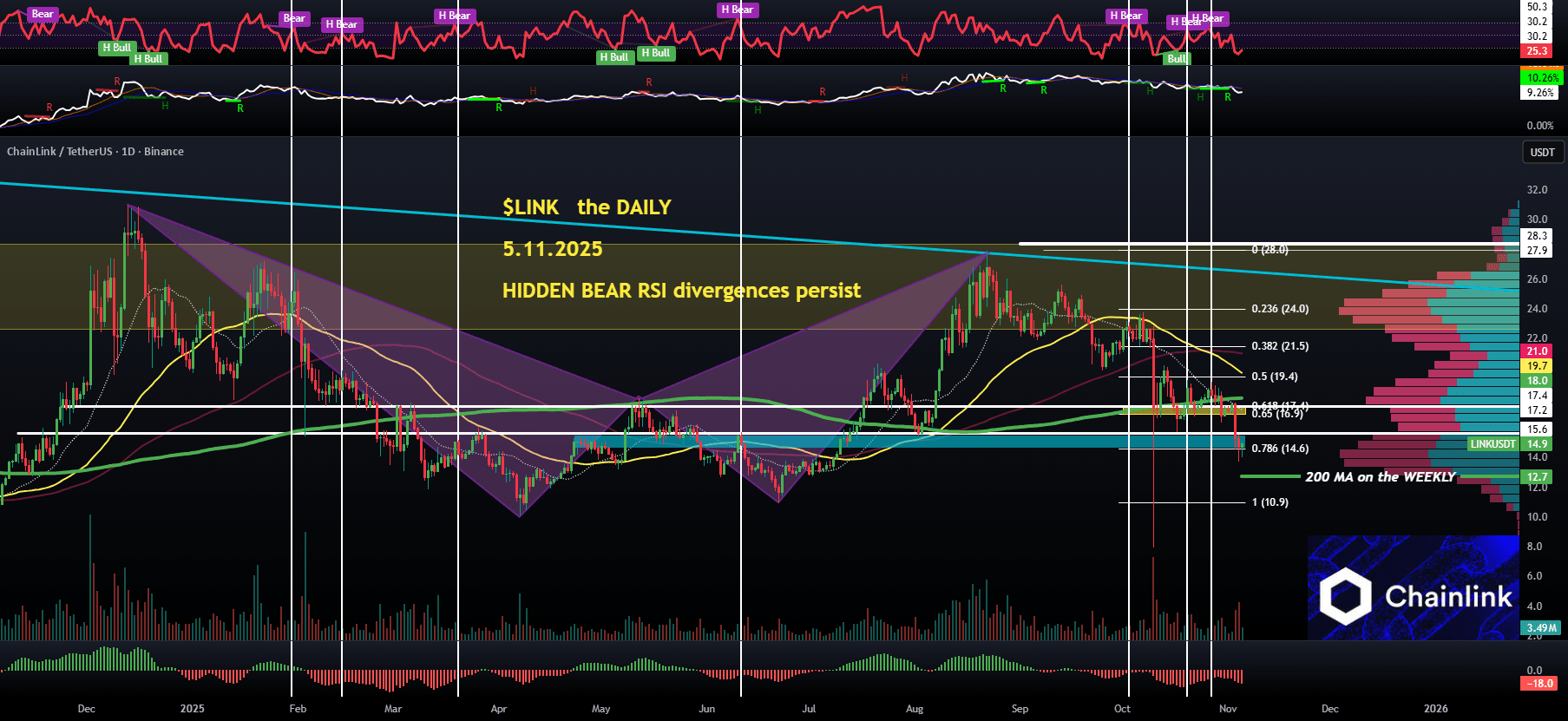This screenshot has height=721, width=1568.
Task: Click the 28.3 price axis label
Action: [1538, 236]
